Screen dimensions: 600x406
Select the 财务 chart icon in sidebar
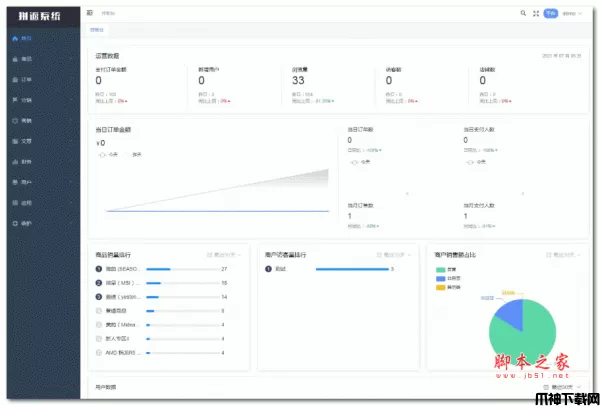[x=14, y=161]
